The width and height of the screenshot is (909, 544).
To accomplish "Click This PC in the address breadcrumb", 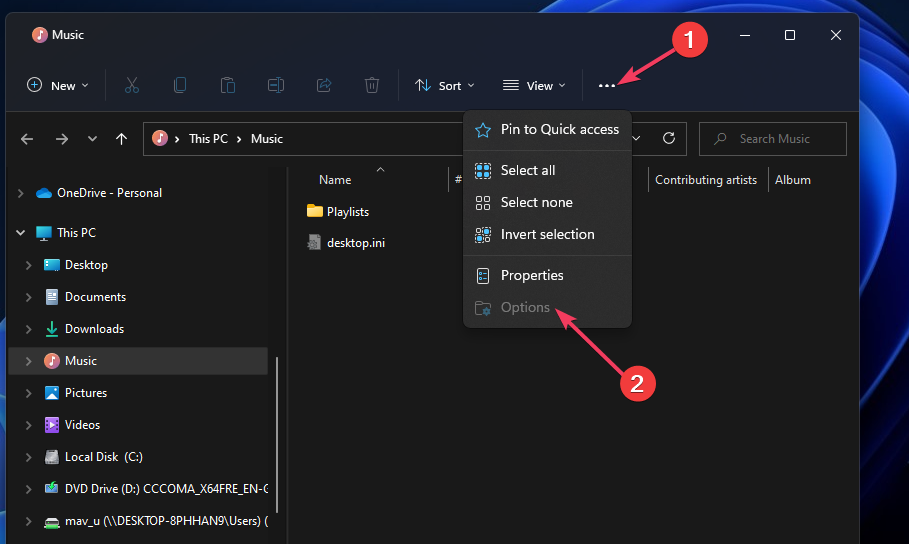I will pyautogui.click(x=208, y=139).
